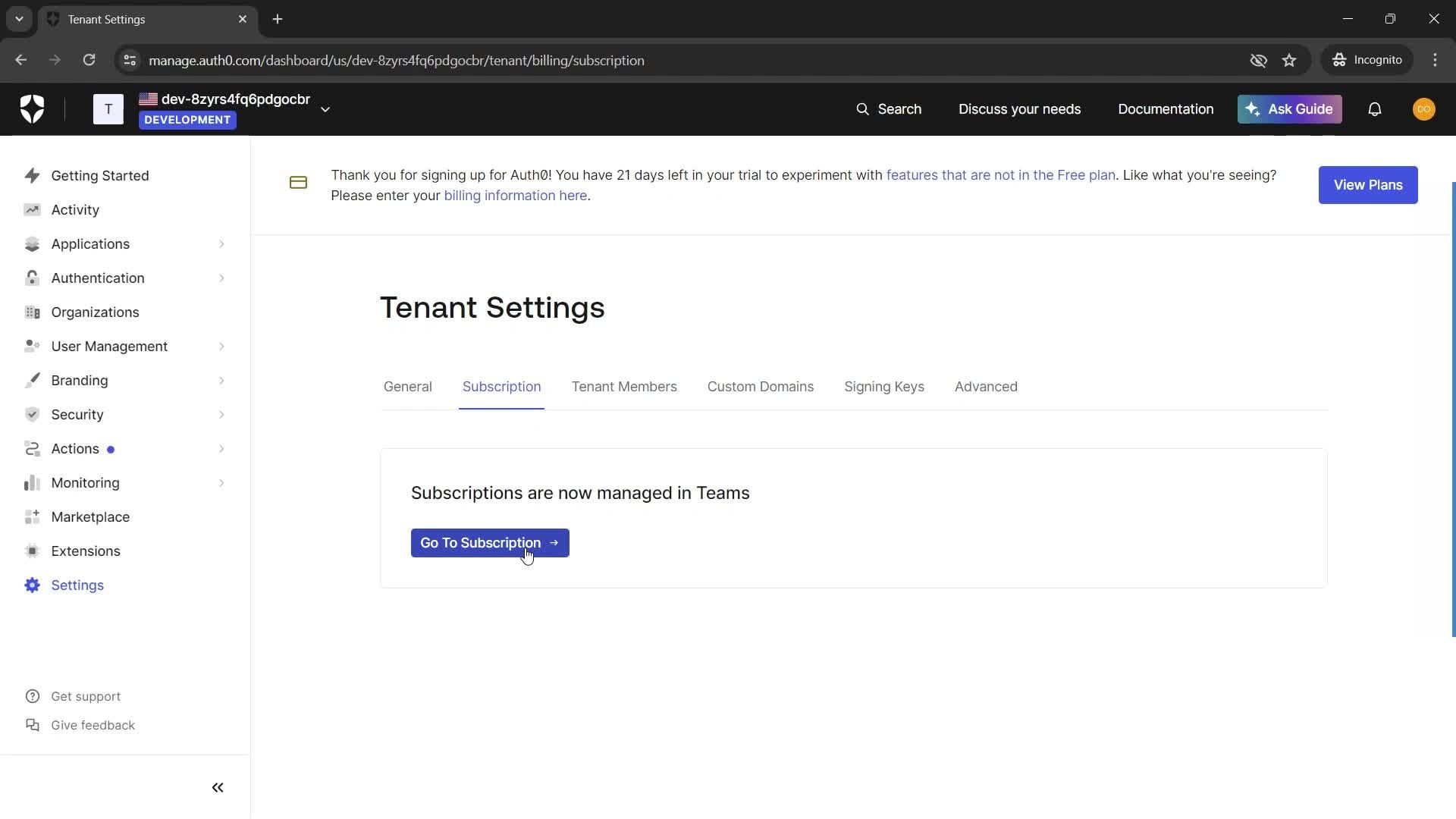Click the site information icon
This screenshot has height=819, width=1456.
(x=130, y=61)
